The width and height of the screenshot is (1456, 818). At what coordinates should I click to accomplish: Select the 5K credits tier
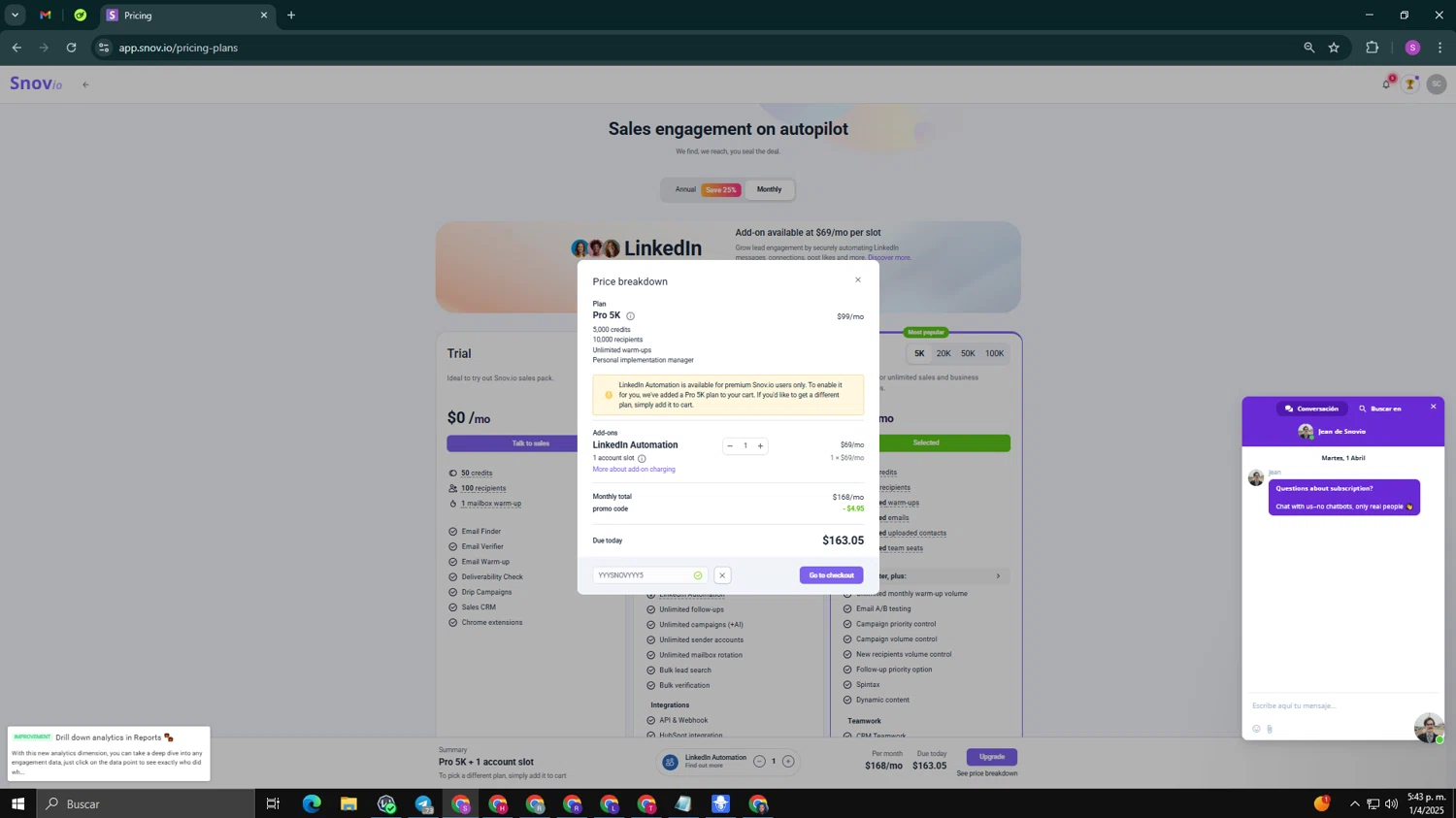point(919,354)
